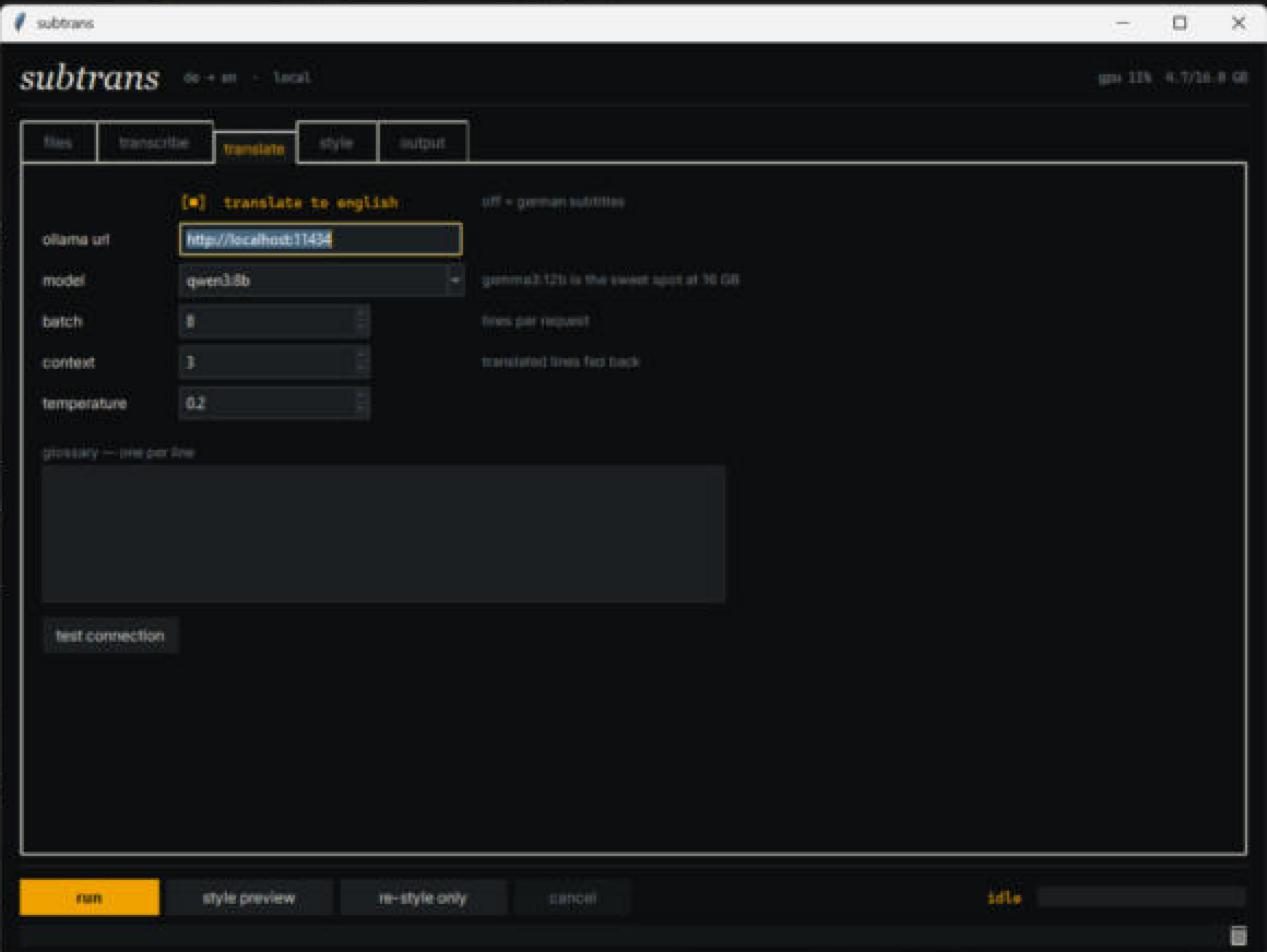Screen dimensions: 1267x952
Task: Show the output tab
Action: point(422,142)
